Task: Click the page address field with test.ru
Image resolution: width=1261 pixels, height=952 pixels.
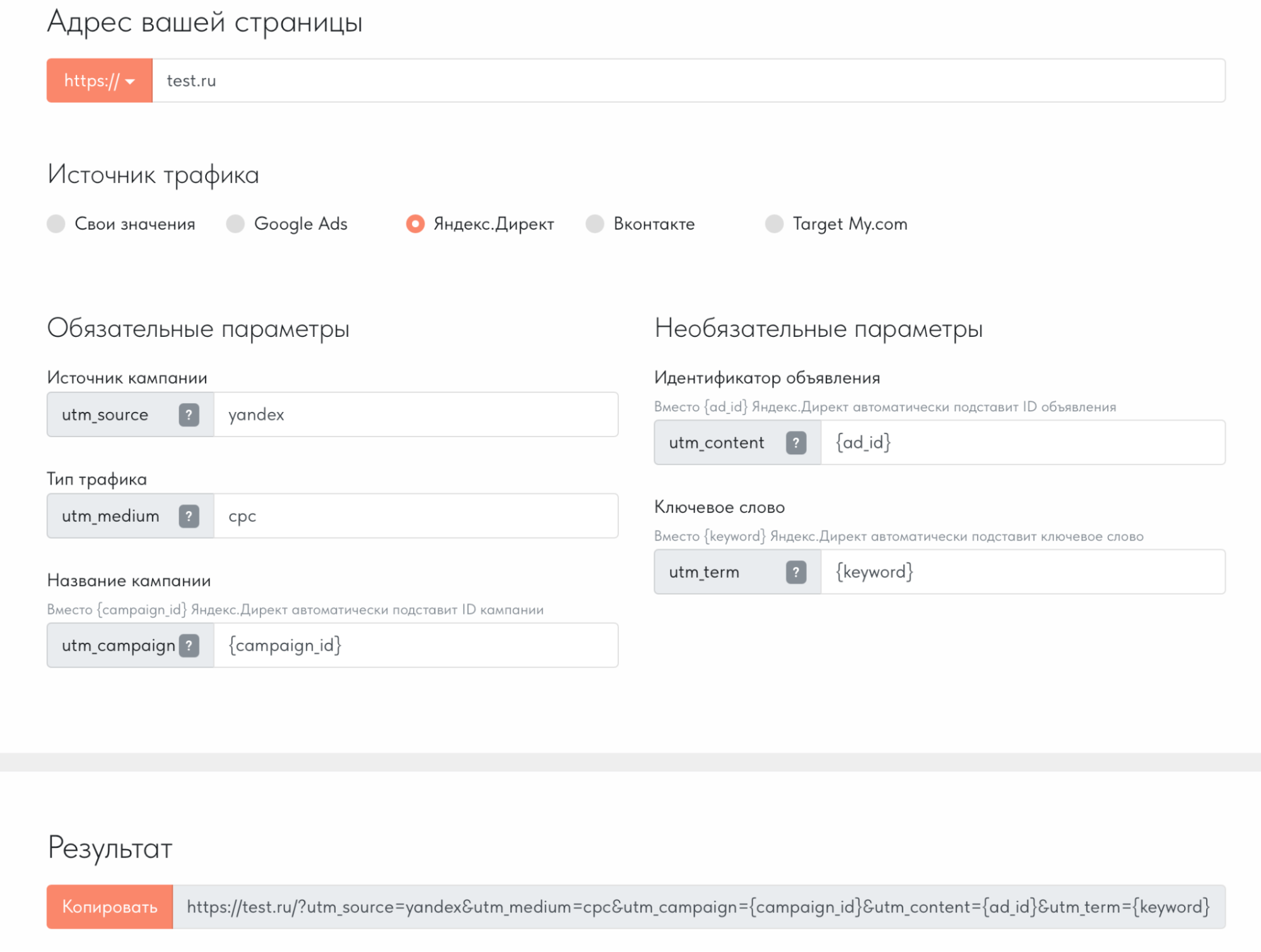Action: [x=688, y=81]
